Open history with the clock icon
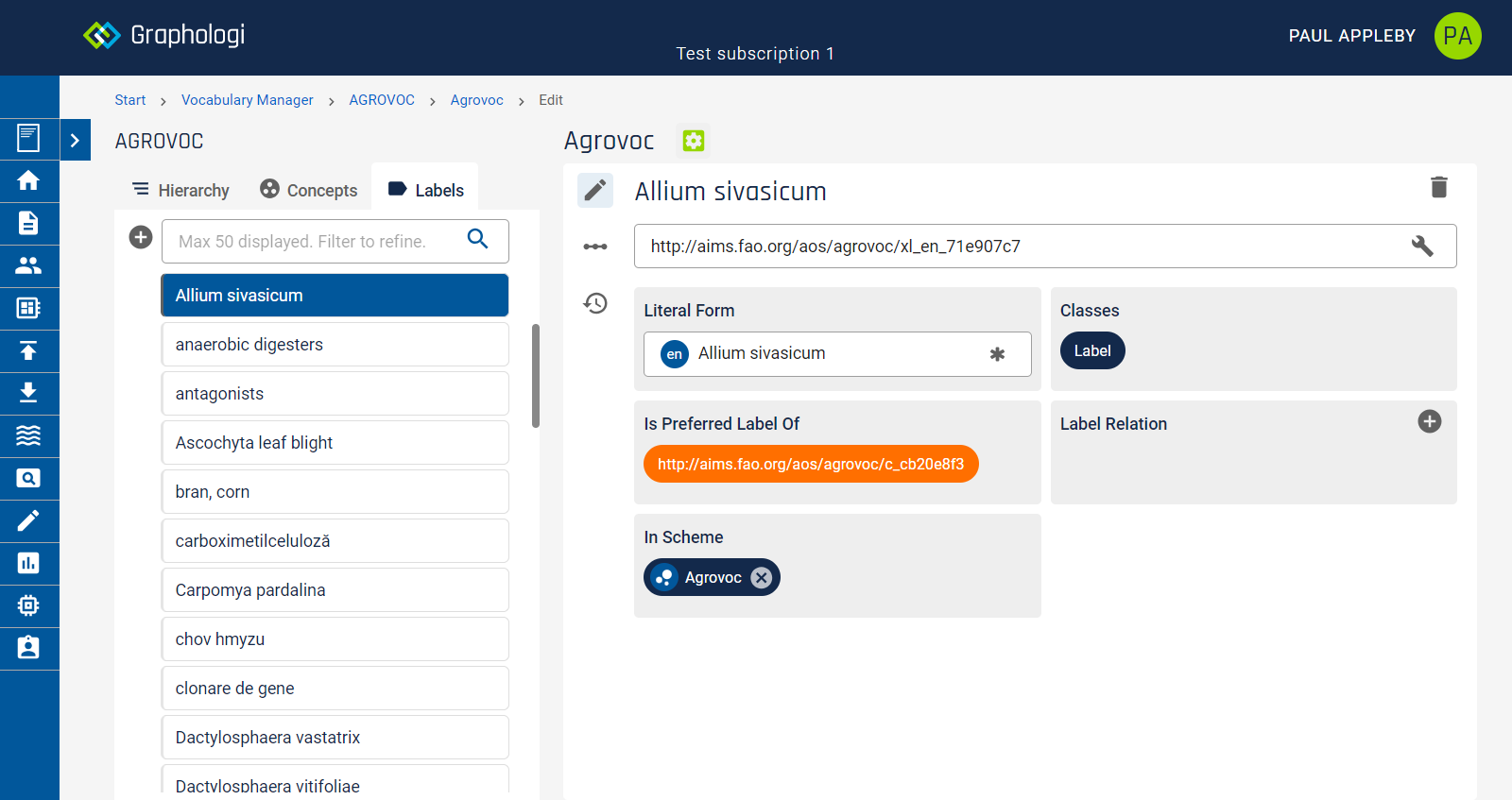 point(595,303)
